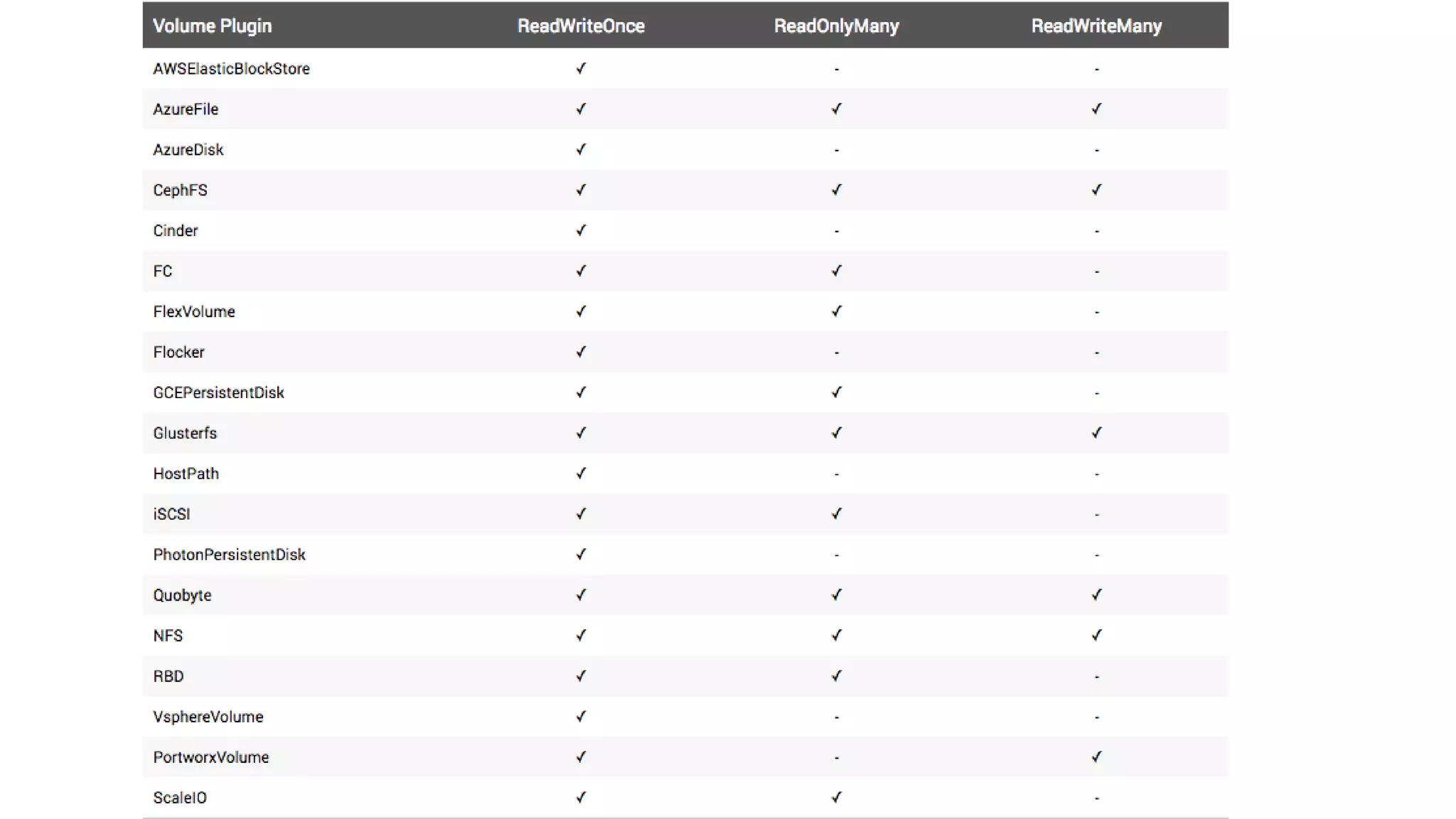Select the VsphereVolume row label
1456x819 pixels.
[208, 717]
